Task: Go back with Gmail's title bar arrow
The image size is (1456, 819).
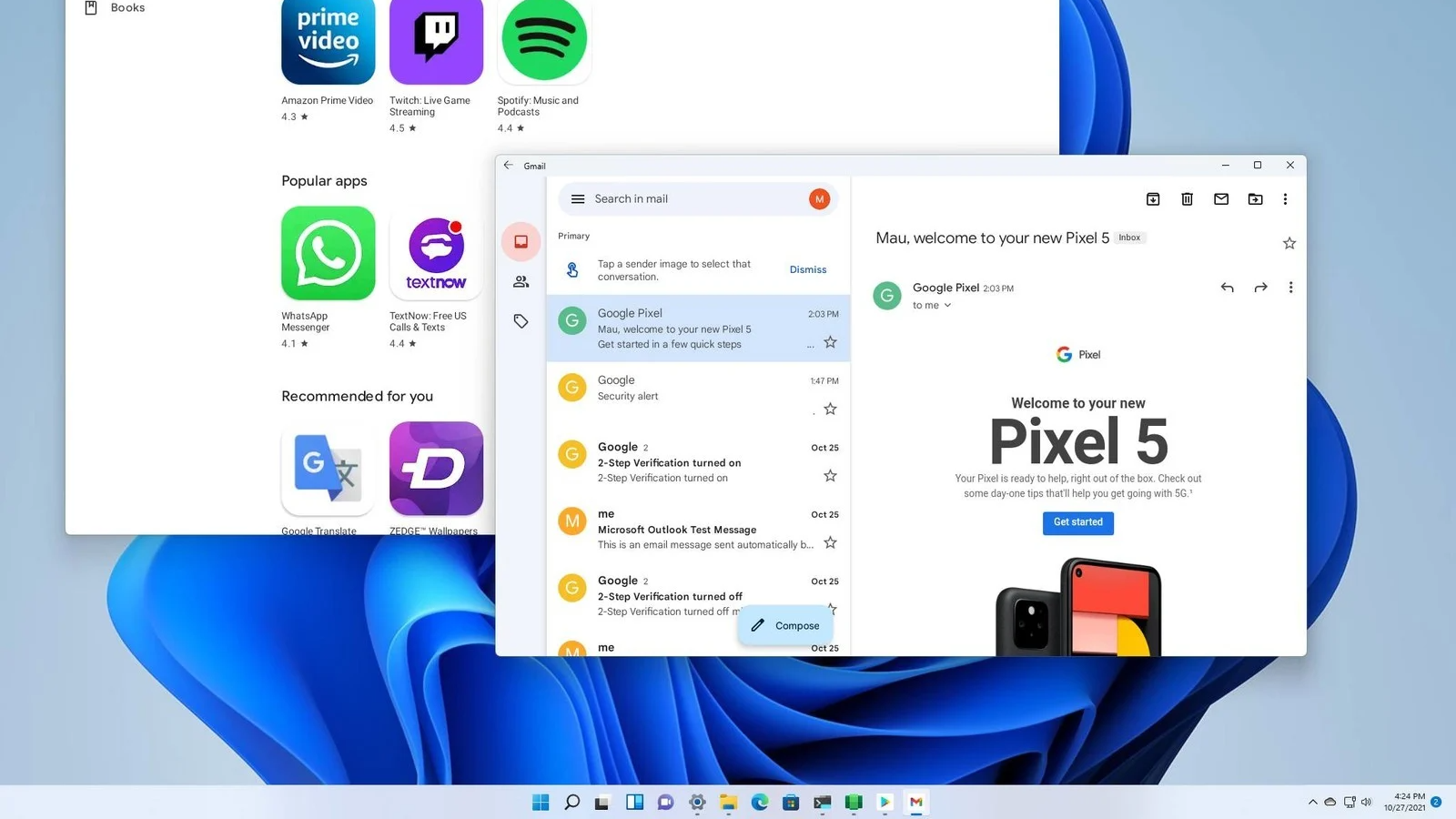Action: (509, 166)
